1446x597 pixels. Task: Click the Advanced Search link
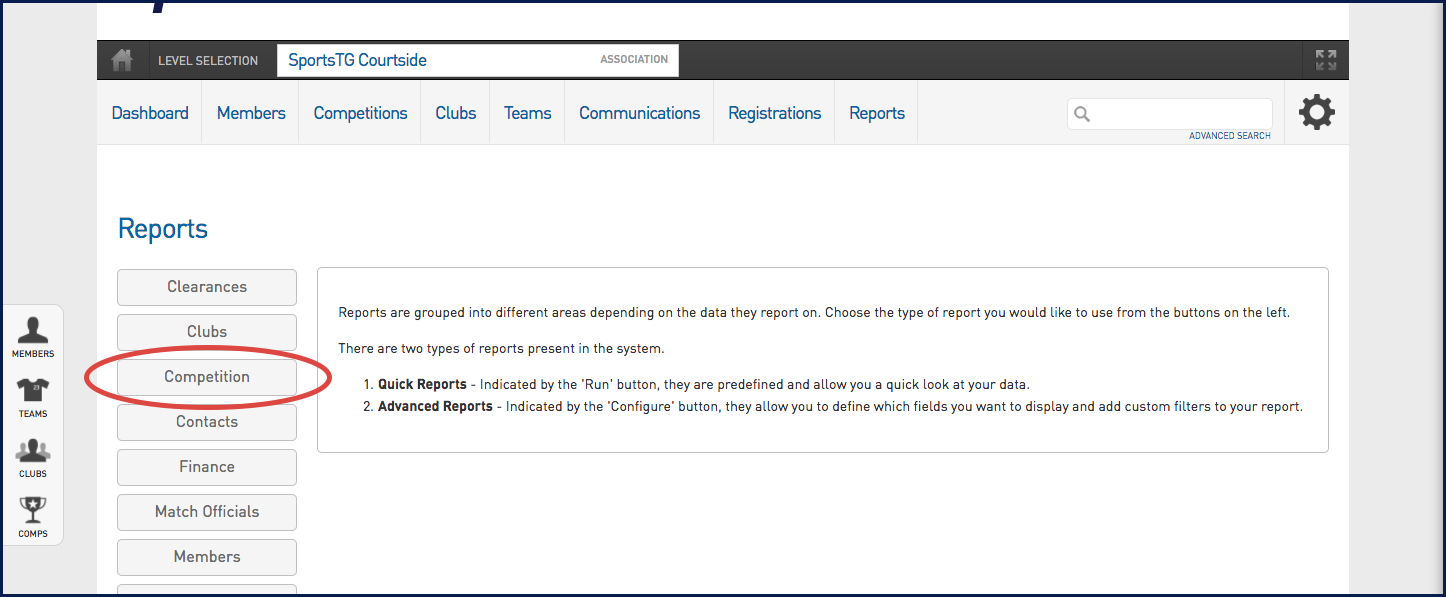(x=1230, y=136)
